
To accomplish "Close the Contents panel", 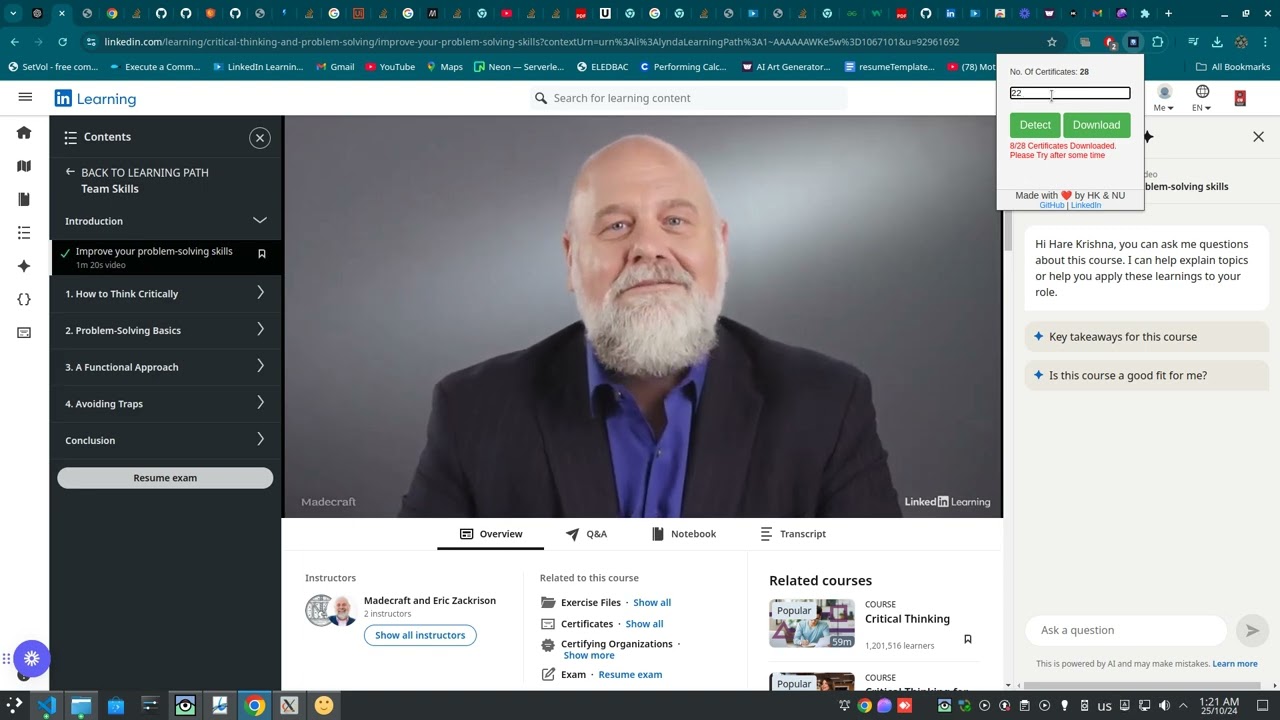I will [260, 138].
